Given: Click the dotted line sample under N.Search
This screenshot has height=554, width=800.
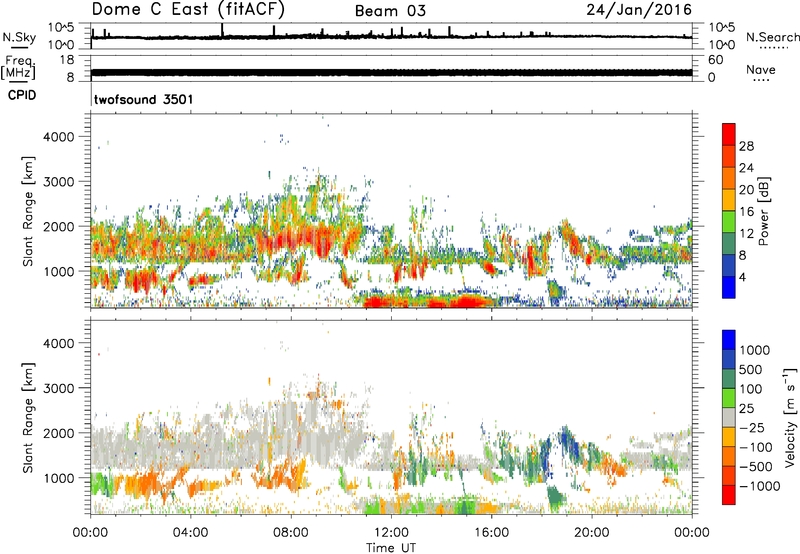Looking at the screenshot, I should coord(773,48).
